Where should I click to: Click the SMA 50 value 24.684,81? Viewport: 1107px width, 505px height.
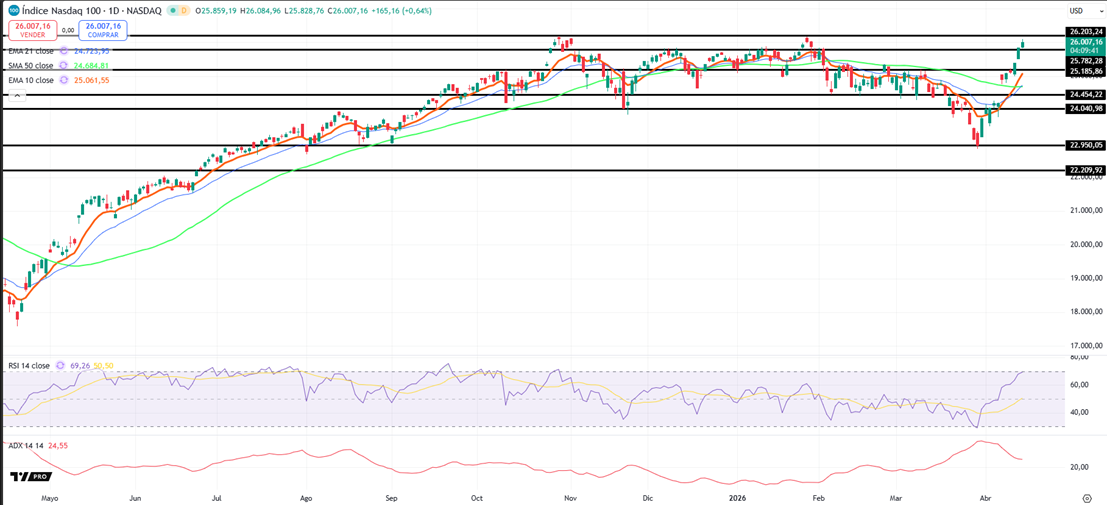93,66
